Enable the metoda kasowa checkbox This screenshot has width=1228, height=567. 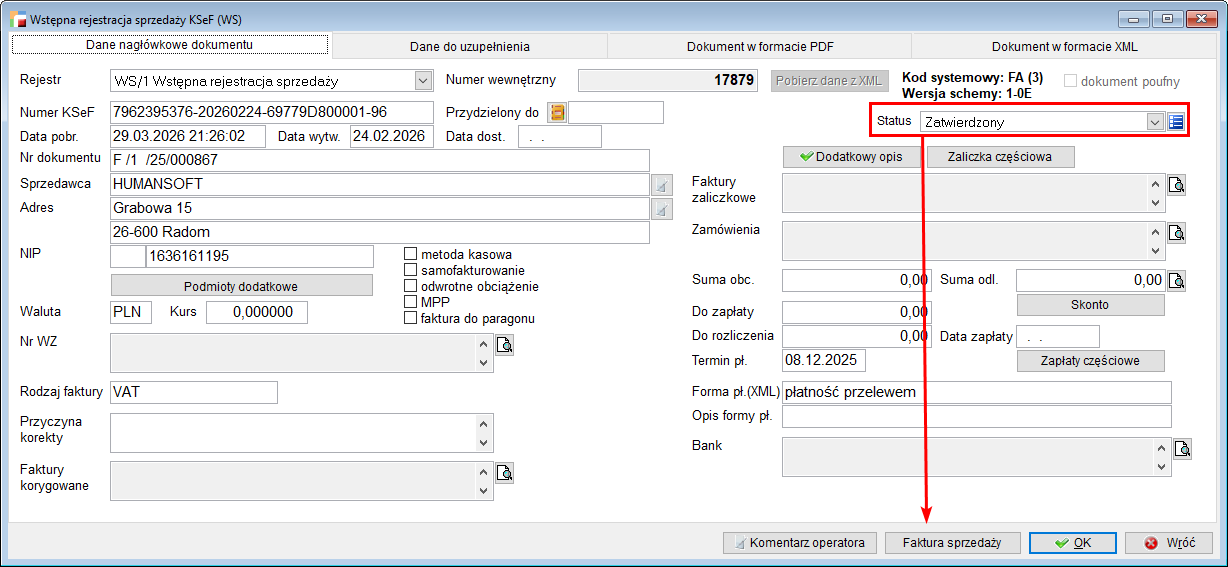pos(410,254)
